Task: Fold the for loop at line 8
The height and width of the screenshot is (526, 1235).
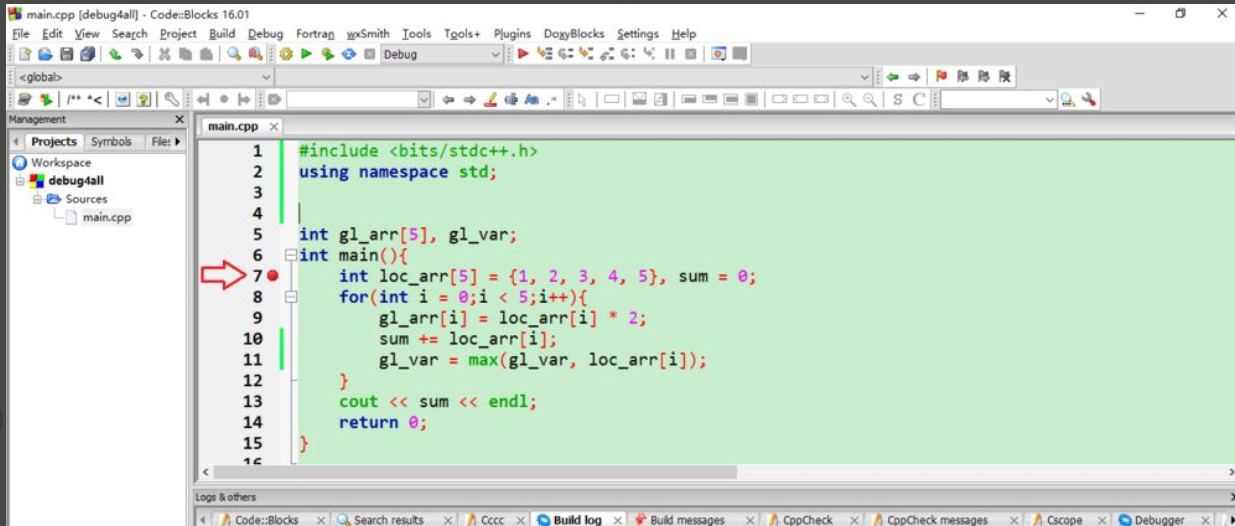Action: [x=291, y=297]
